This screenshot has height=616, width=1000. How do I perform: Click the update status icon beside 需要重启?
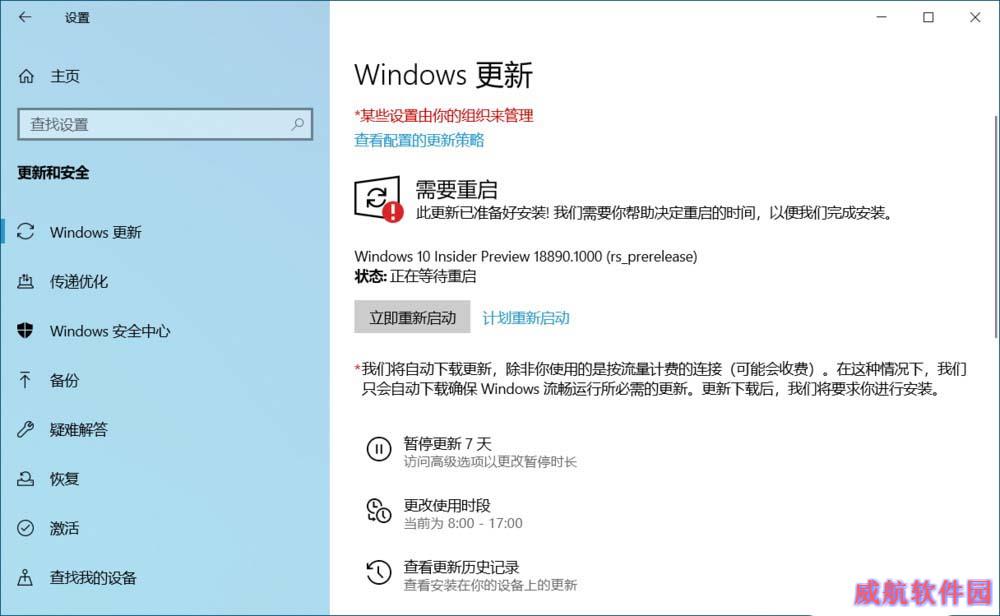click(x=378, y=198)
